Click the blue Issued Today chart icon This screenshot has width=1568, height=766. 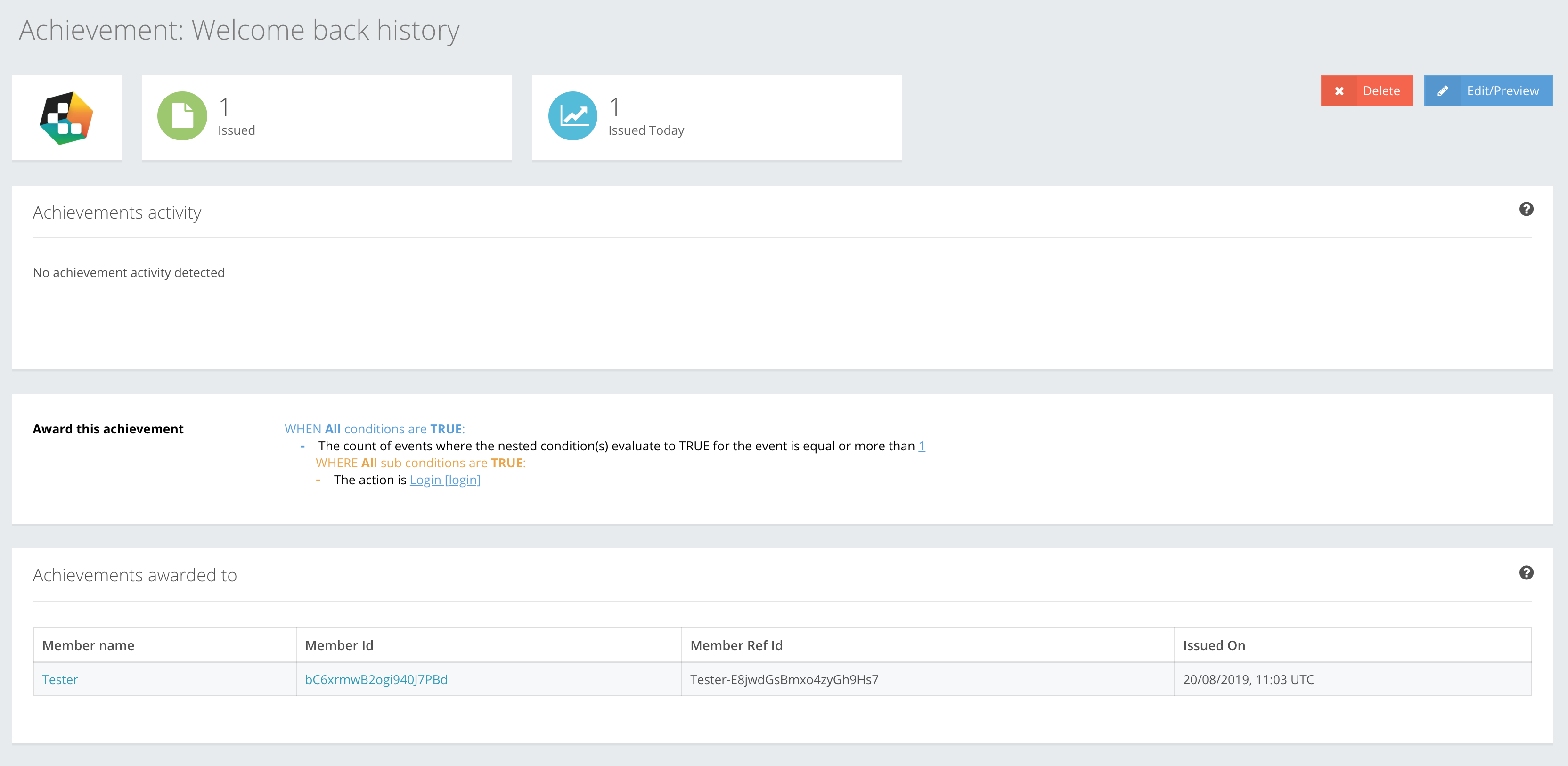(x=572, y=115)
